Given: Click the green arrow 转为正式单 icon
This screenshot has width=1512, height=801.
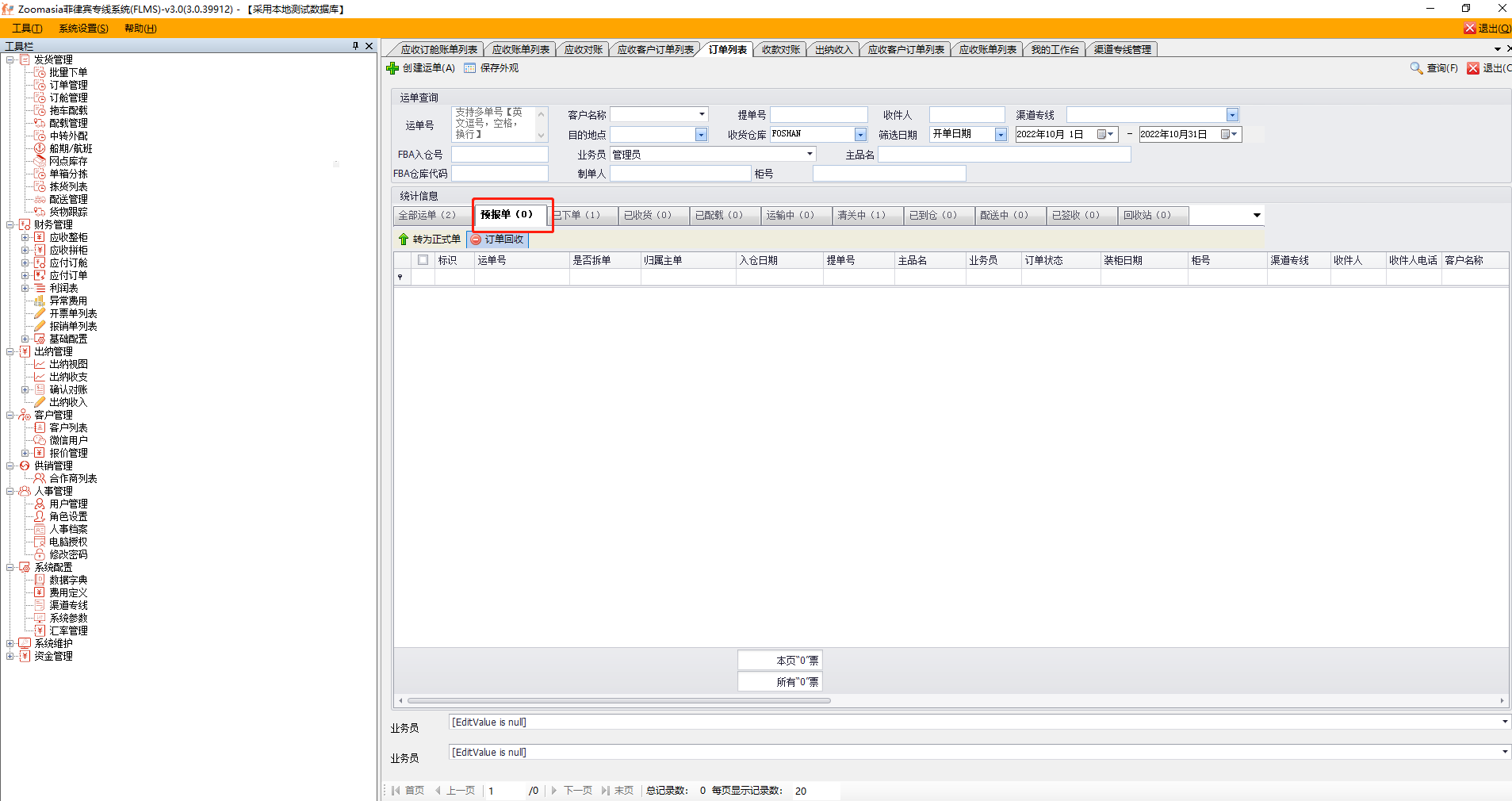Looking at the screenshot, I should point(404,240).
